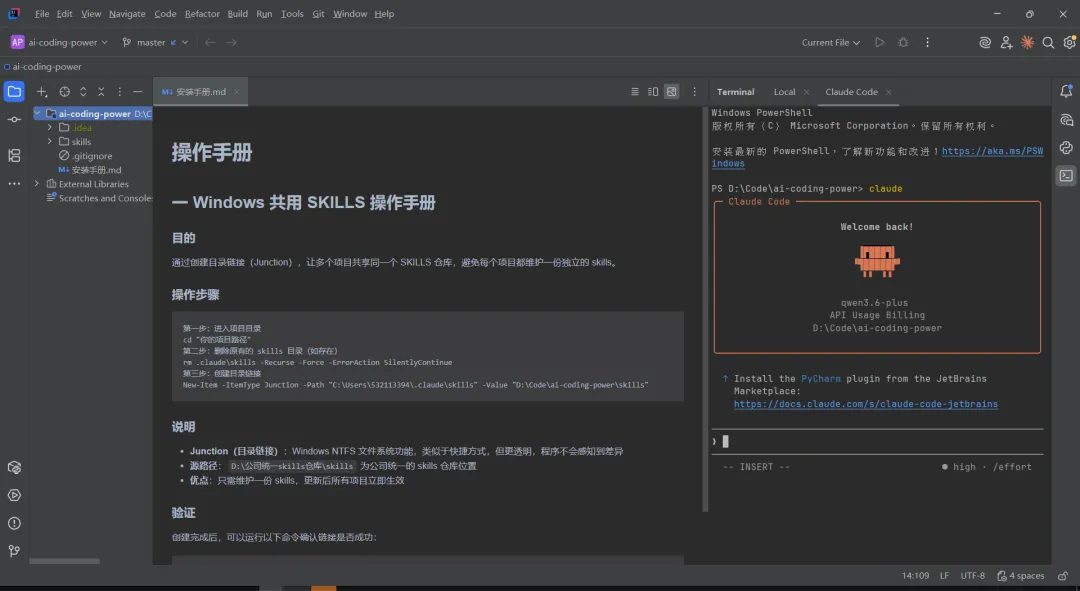Open Git tool window icon
The height and width of the screenshot is (591, 1080).
14,551
